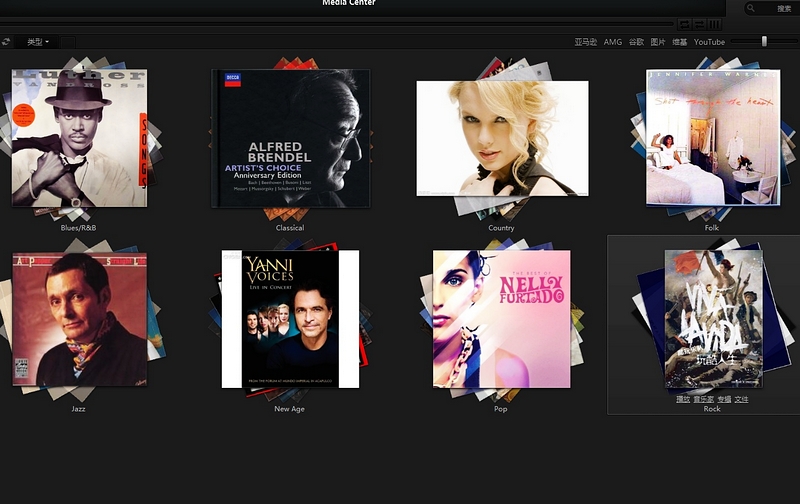
Task: Click the Pop genre label
Action: coord(501,409)
